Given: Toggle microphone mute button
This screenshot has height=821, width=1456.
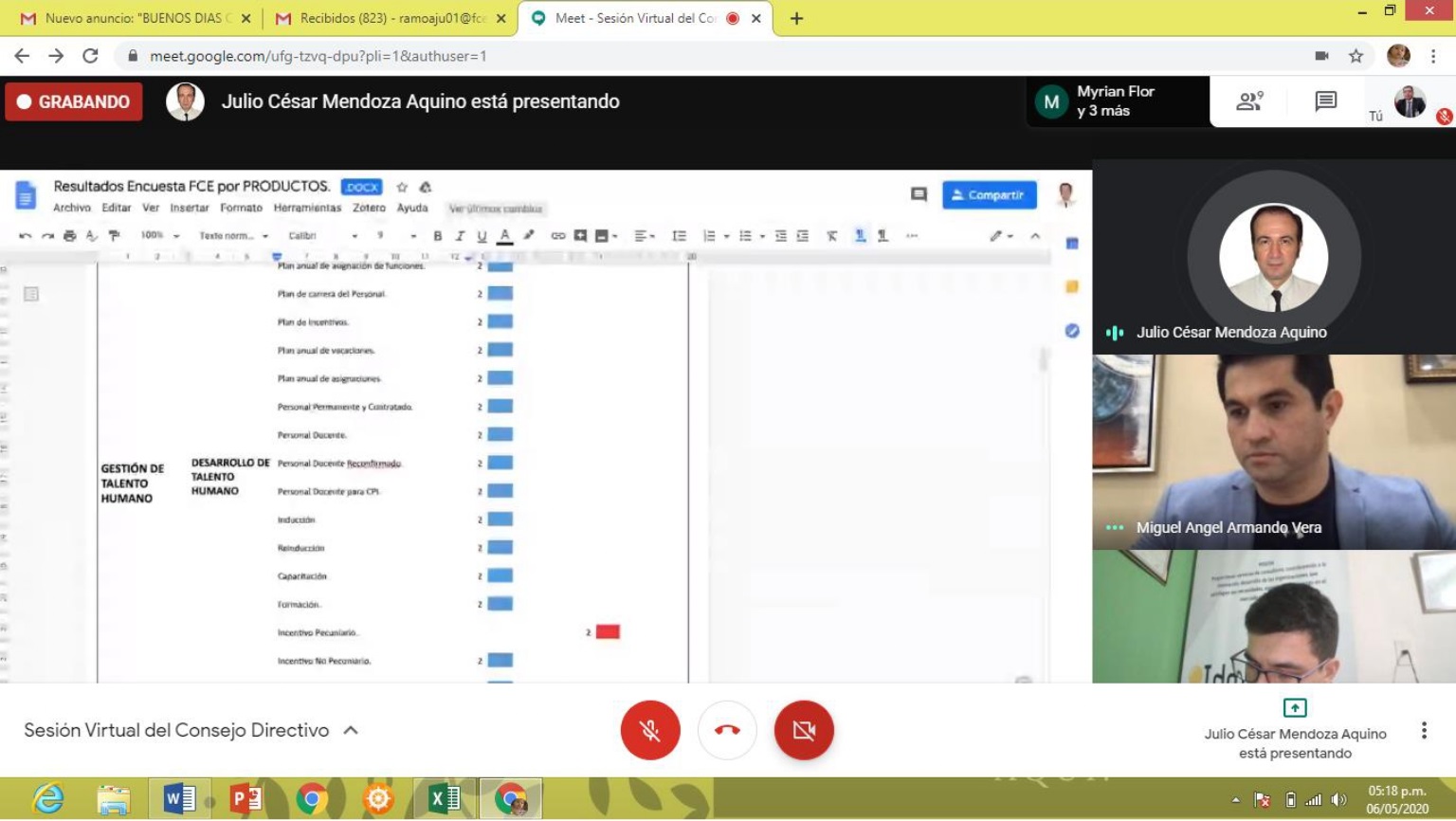Looking at the screenshot, I should point(650,730).
